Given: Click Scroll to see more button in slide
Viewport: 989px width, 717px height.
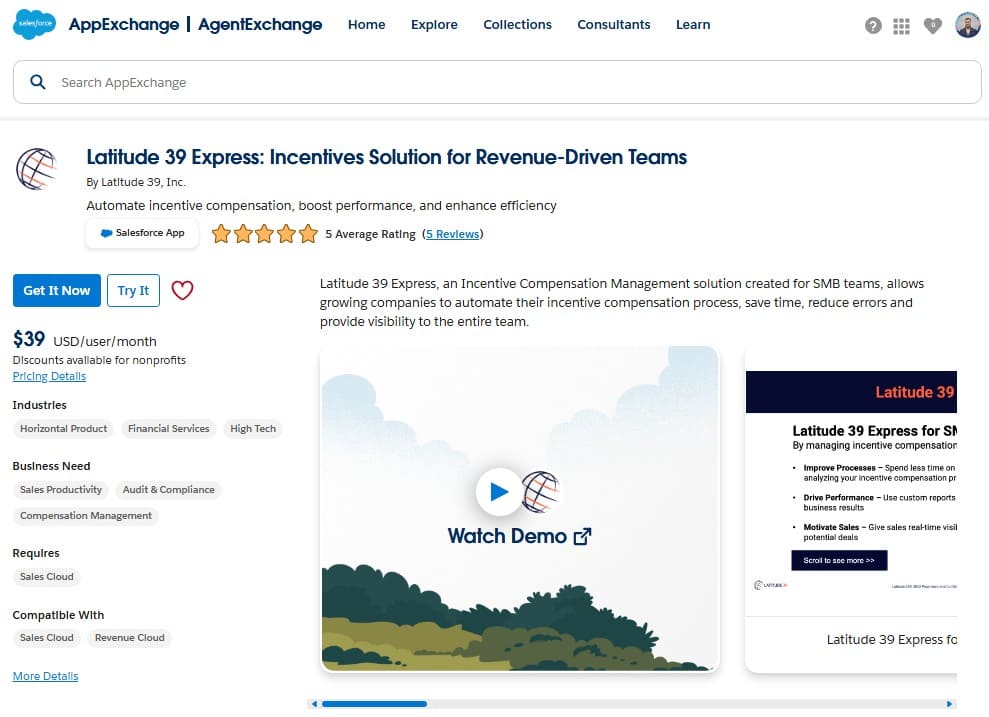Looking at the screenshot, I should pyautogui.click(x=839, y=561).
